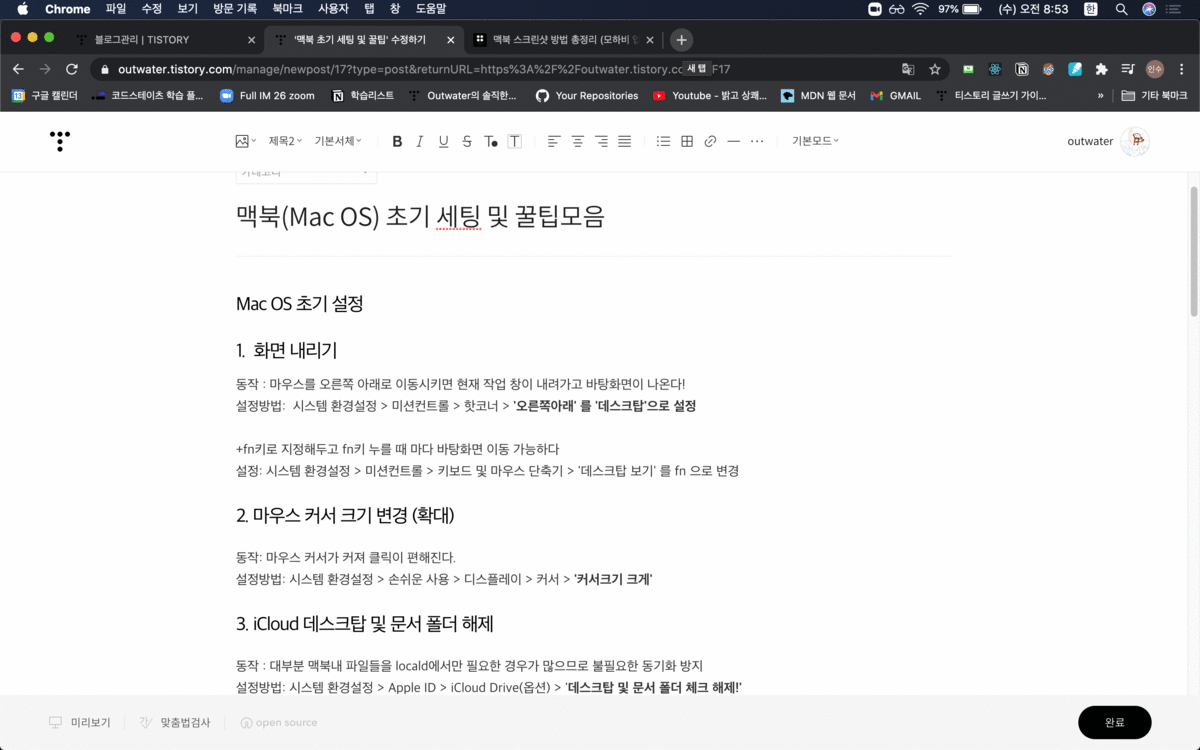Insert a horizontal divider line
Image resolution: width=1200 pixels, height=750 pixels.
(x=733, y=142)
